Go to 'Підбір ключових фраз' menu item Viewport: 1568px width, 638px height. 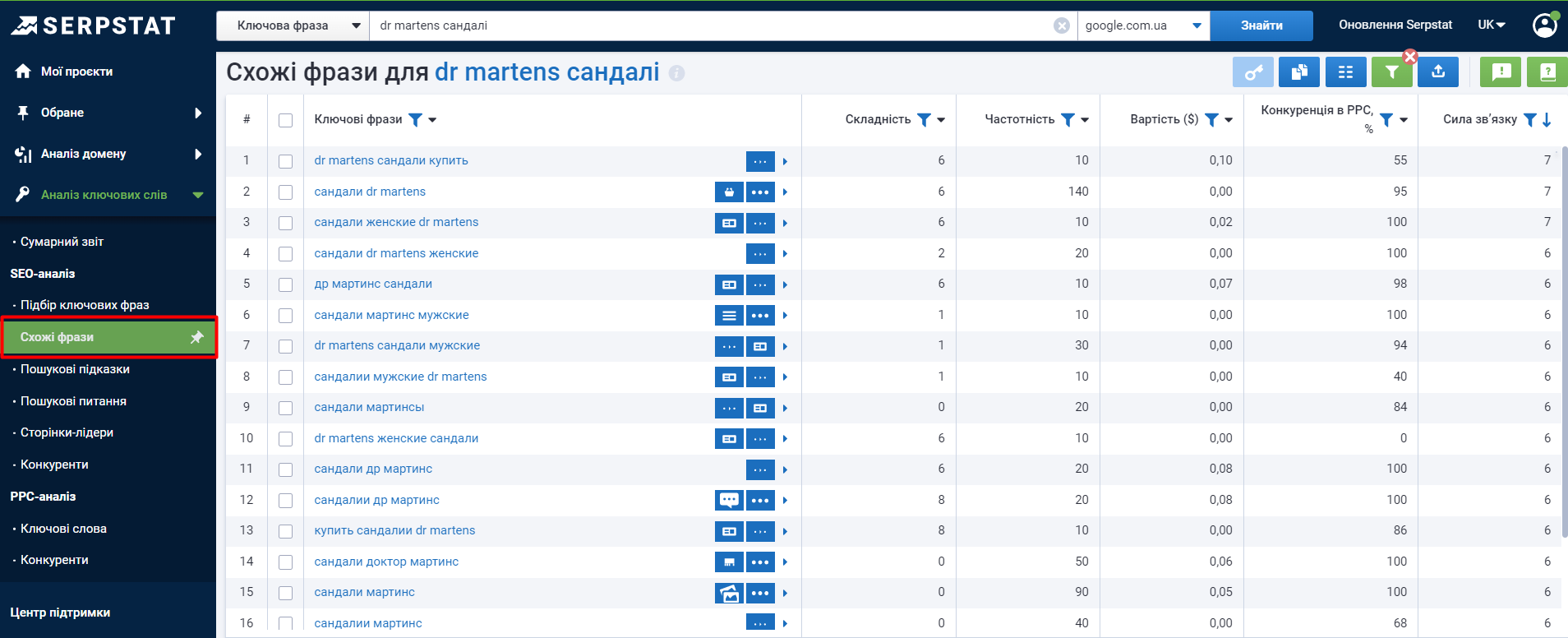[x=85, y=305]
